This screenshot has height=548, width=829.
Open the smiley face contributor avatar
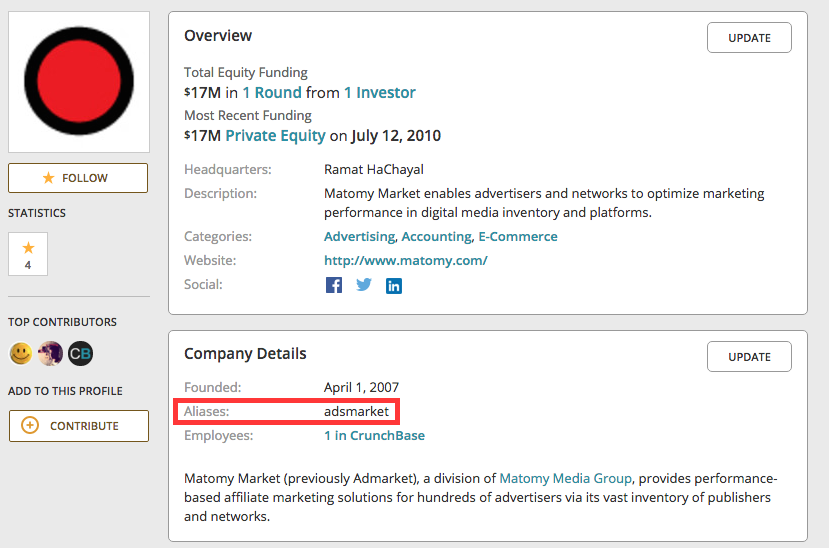[21, 353]
